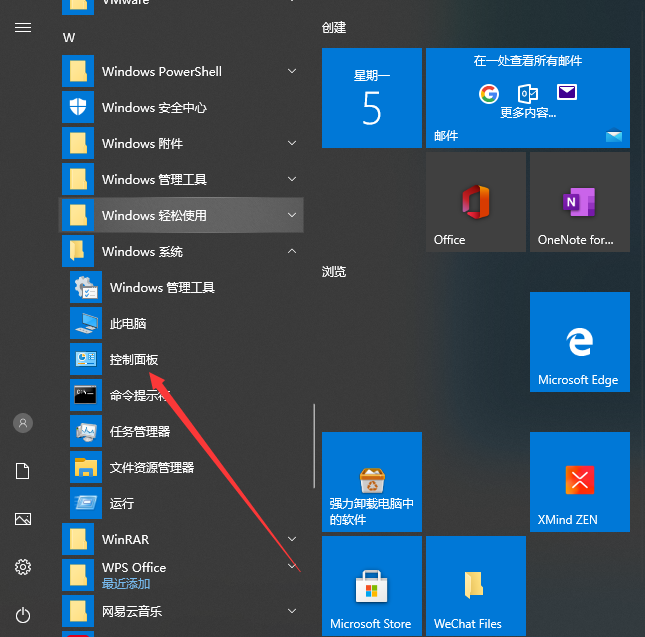Click the Outlook icon in mail tile
This screenshot has width=645, height=637.
point(528,94)
